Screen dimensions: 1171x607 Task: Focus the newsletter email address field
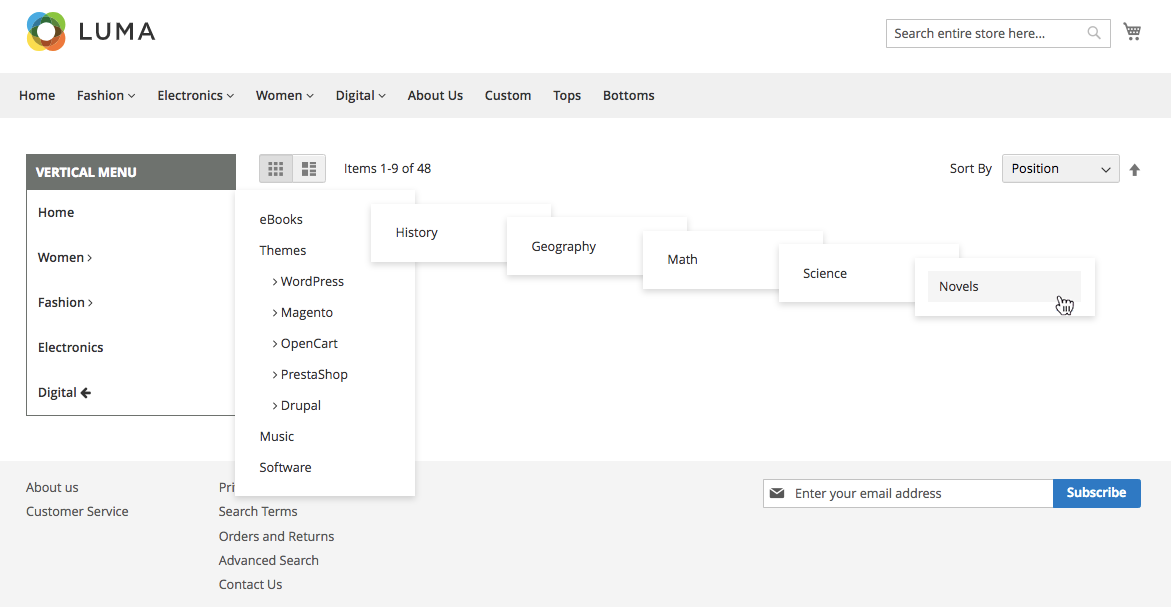pos(908,494)
